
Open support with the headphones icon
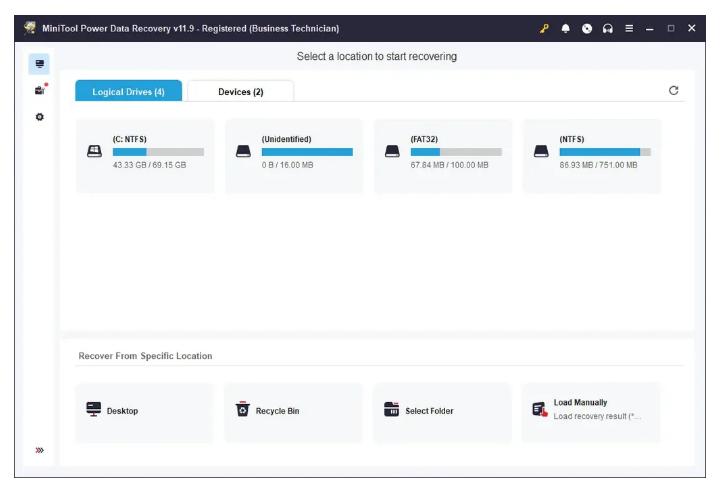point(608,28)
